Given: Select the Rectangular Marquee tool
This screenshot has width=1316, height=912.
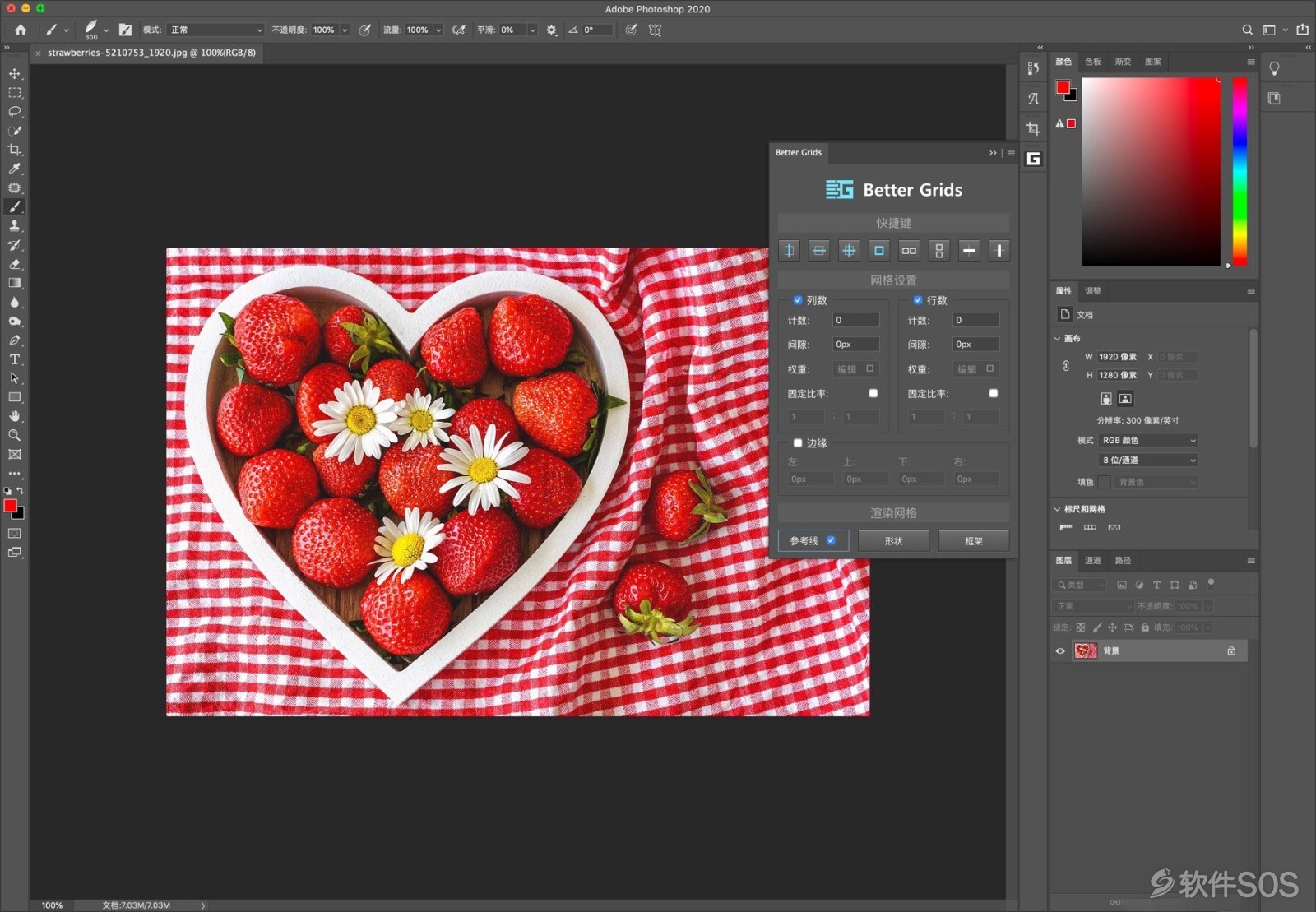Looking at the screenshot, I should point(14,93).
